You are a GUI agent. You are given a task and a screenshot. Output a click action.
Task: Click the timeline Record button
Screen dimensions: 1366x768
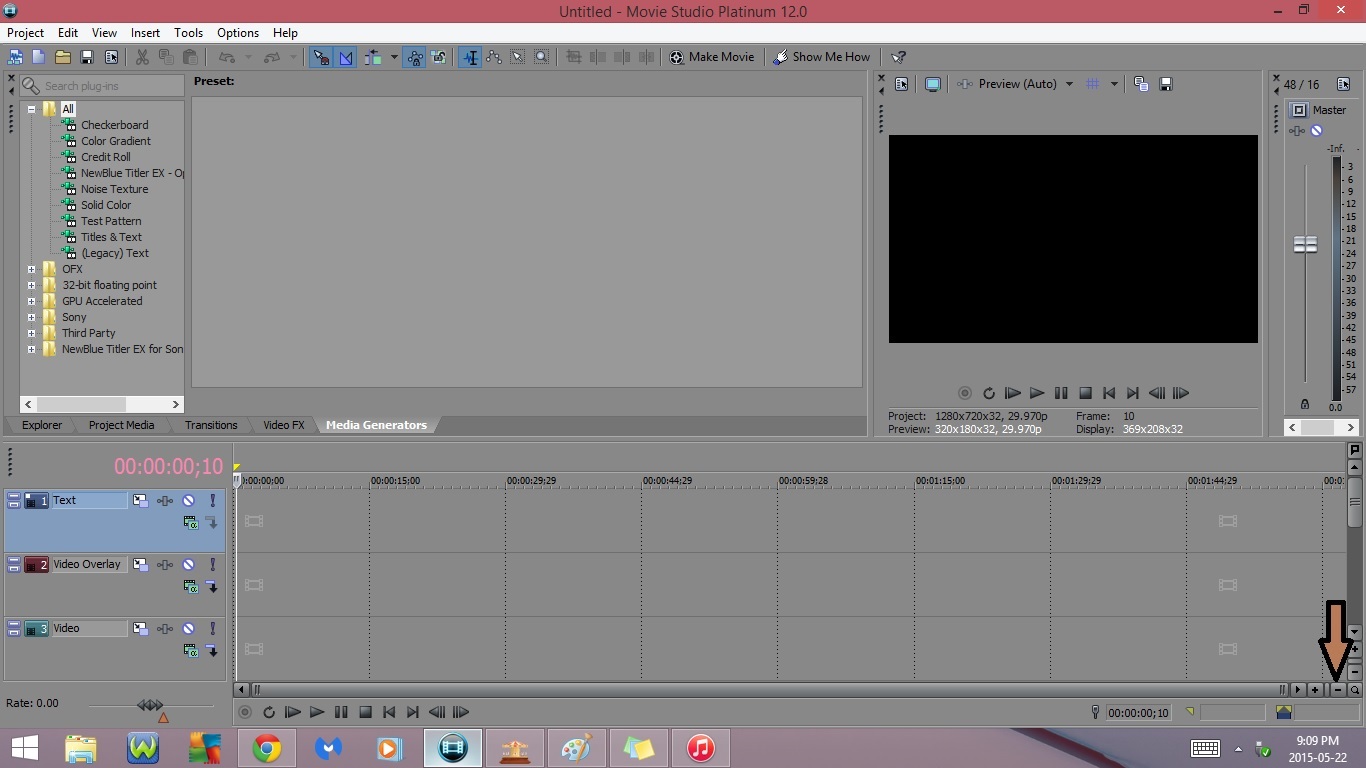coord(245,712)
